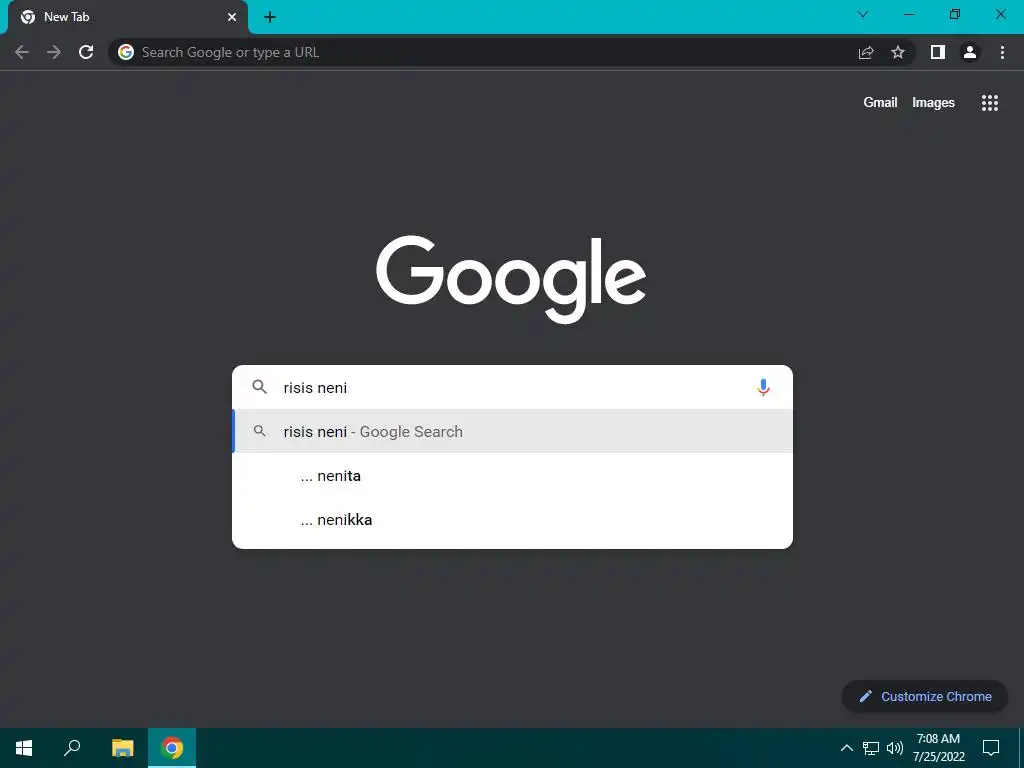
Task: Bookmark this tab with the star icon
Action: point(898,52)
